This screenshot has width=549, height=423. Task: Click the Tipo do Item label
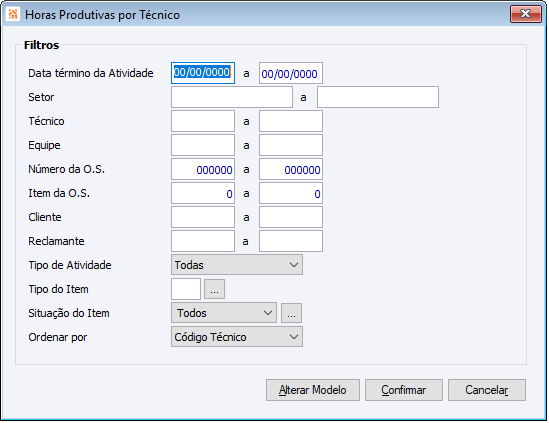point(58,289)
